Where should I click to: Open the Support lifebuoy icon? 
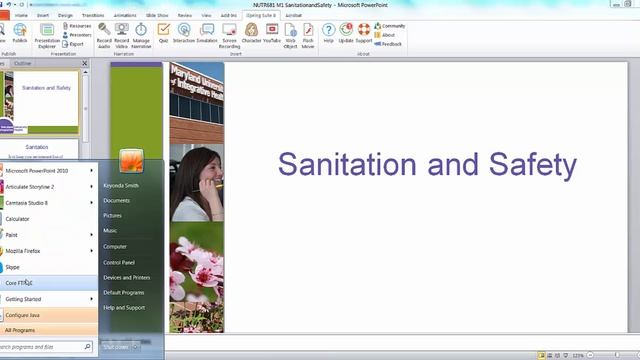[x=364, y=33]
